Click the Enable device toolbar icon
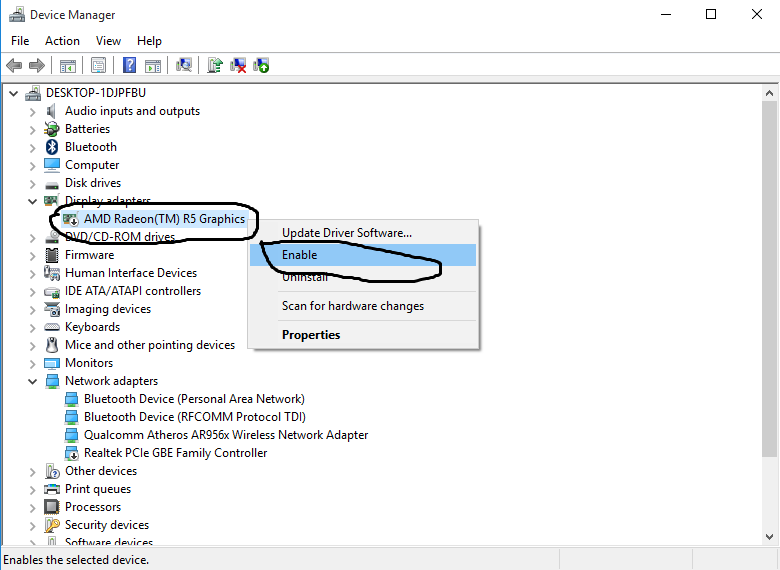The width and height of the screenshot is (780, 570). point(261,65)
